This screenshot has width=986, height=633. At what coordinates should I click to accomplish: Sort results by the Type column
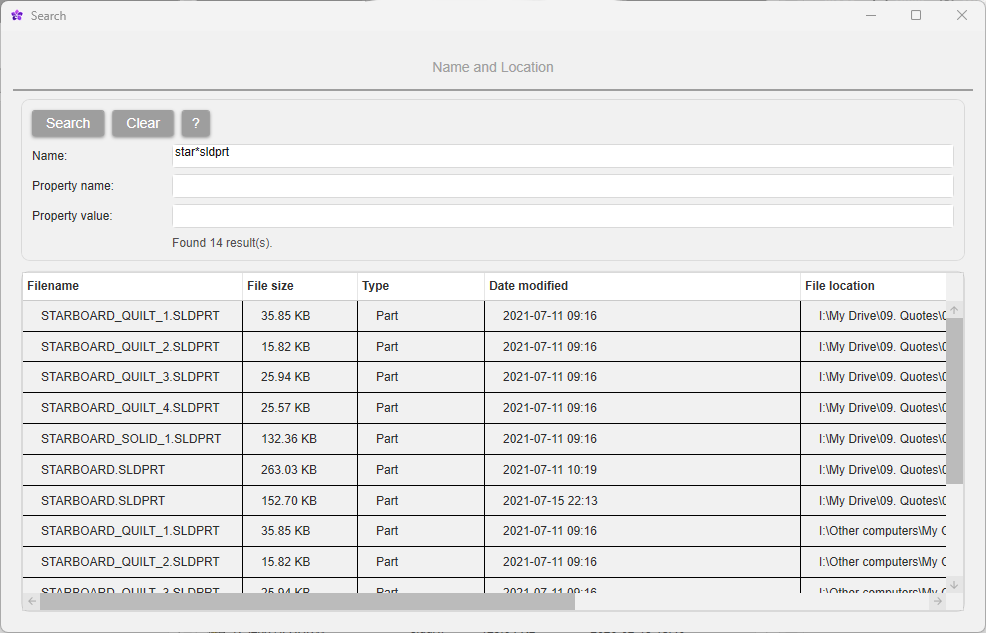420,286
